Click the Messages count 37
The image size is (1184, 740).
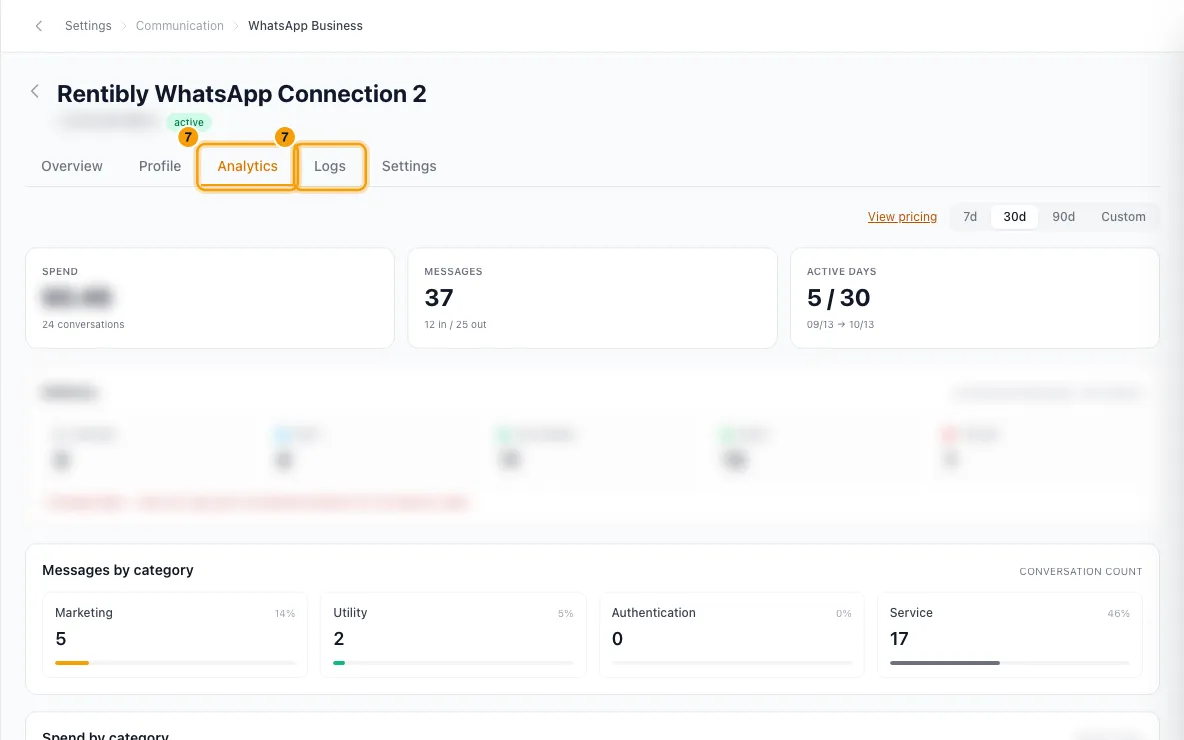pyautogui.click(x=439, y=298)
